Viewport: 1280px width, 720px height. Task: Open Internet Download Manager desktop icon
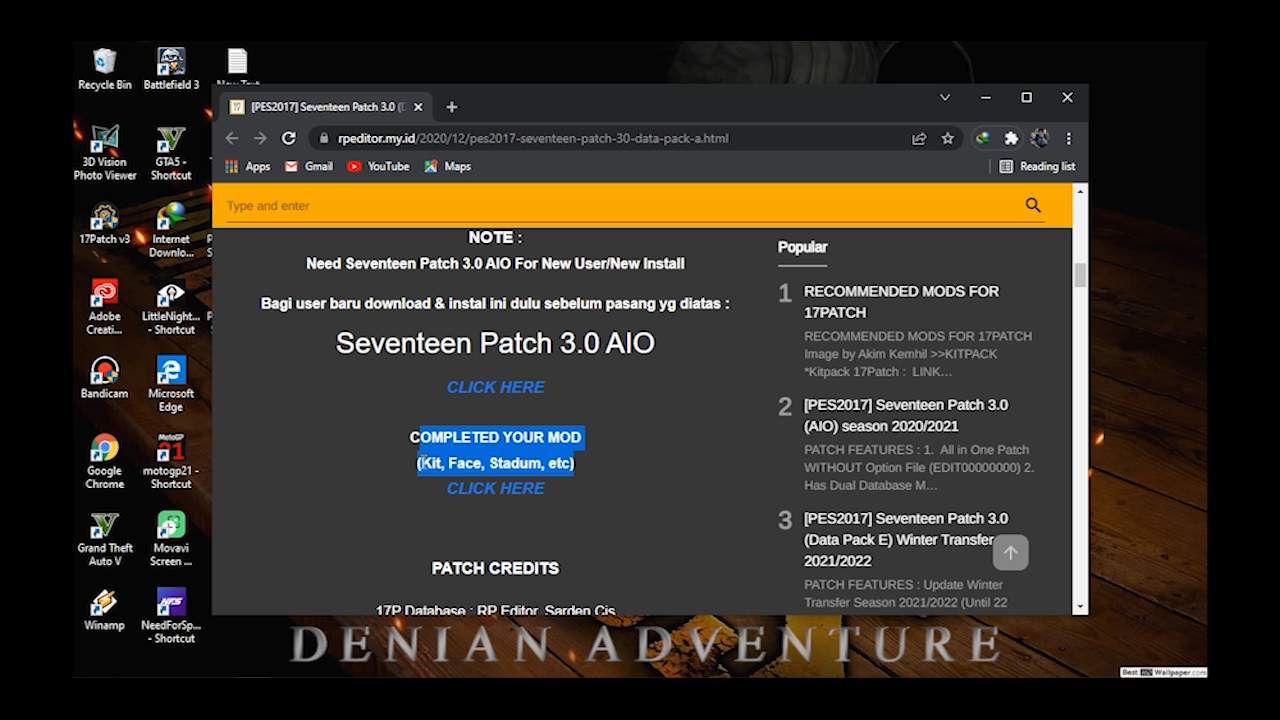click(171, 230)
